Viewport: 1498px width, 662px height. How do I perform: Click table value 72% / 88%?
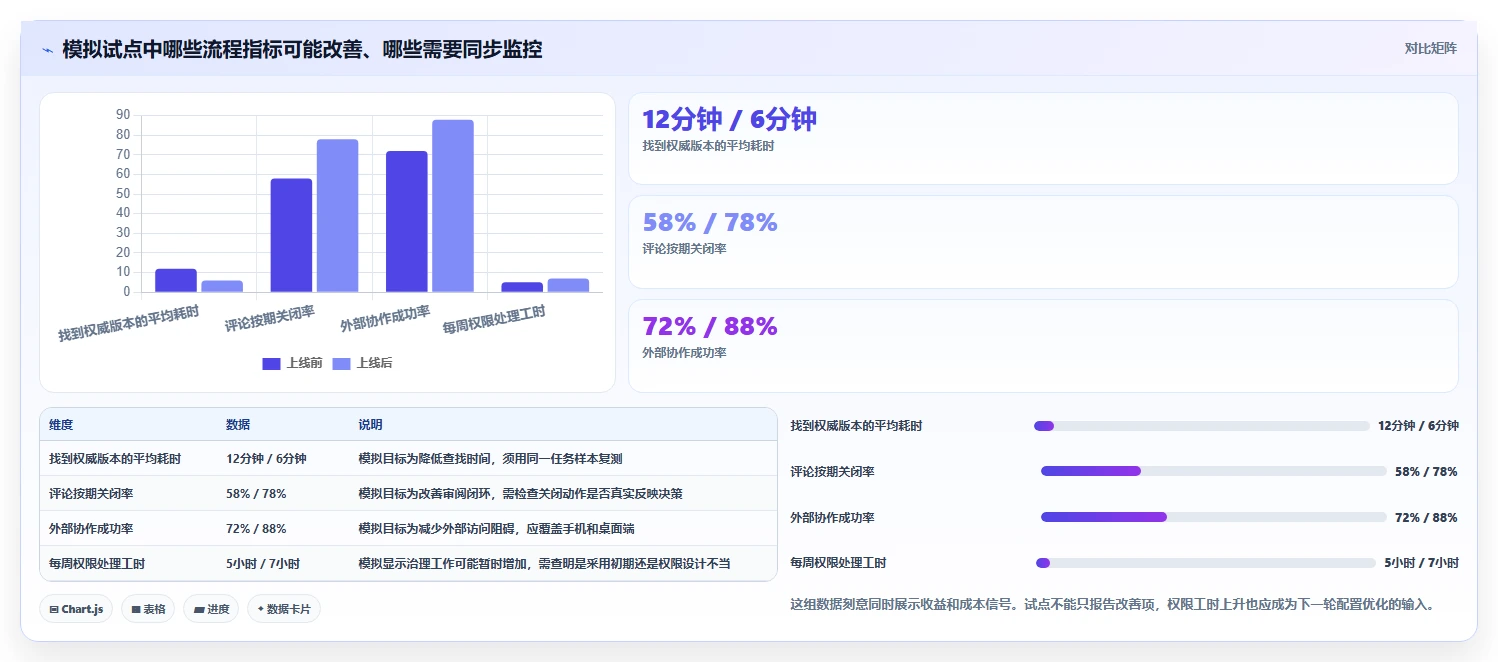pos(256,529)
